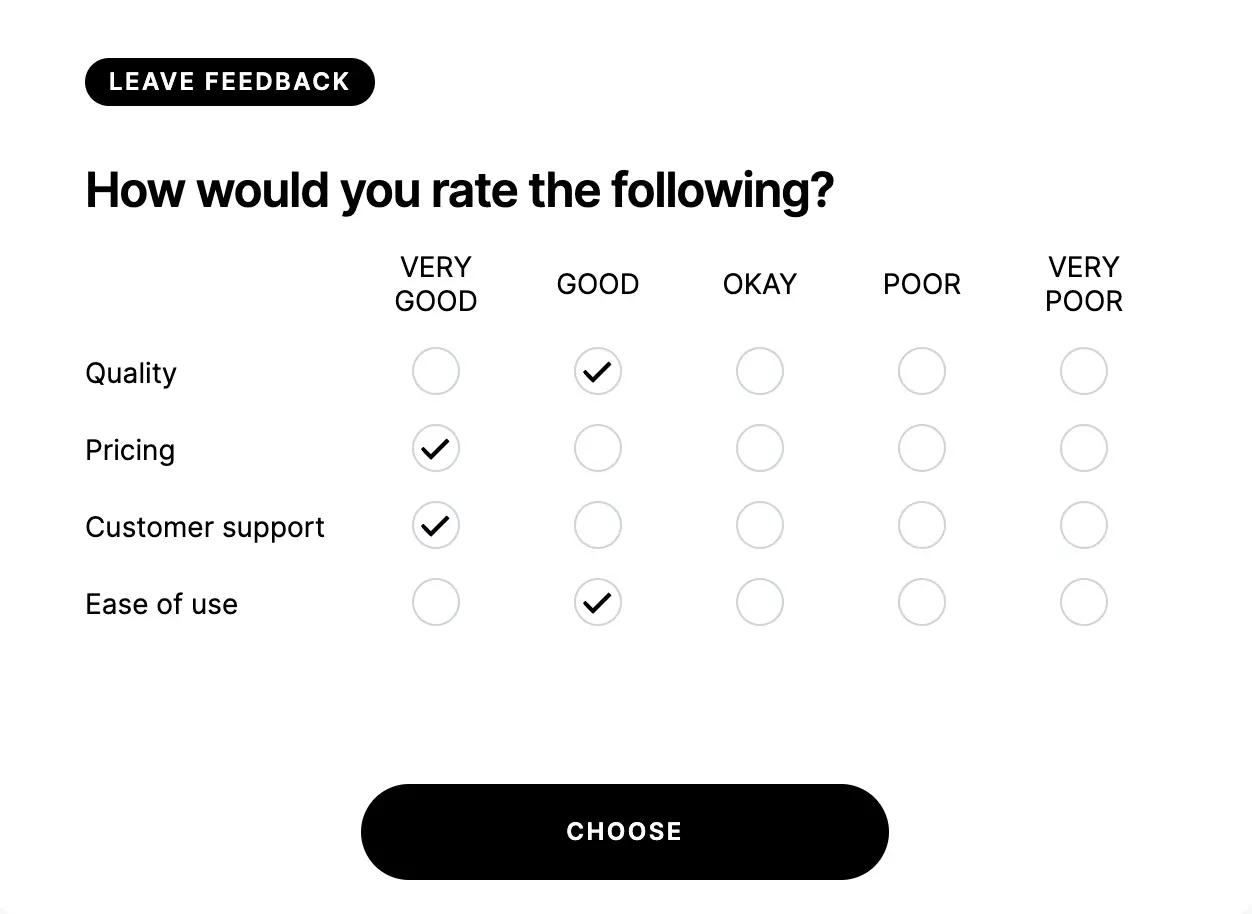This screenshot has width=1252, height=914.
Task: Select Good rating for Quality
Action: tap(598, 371)
